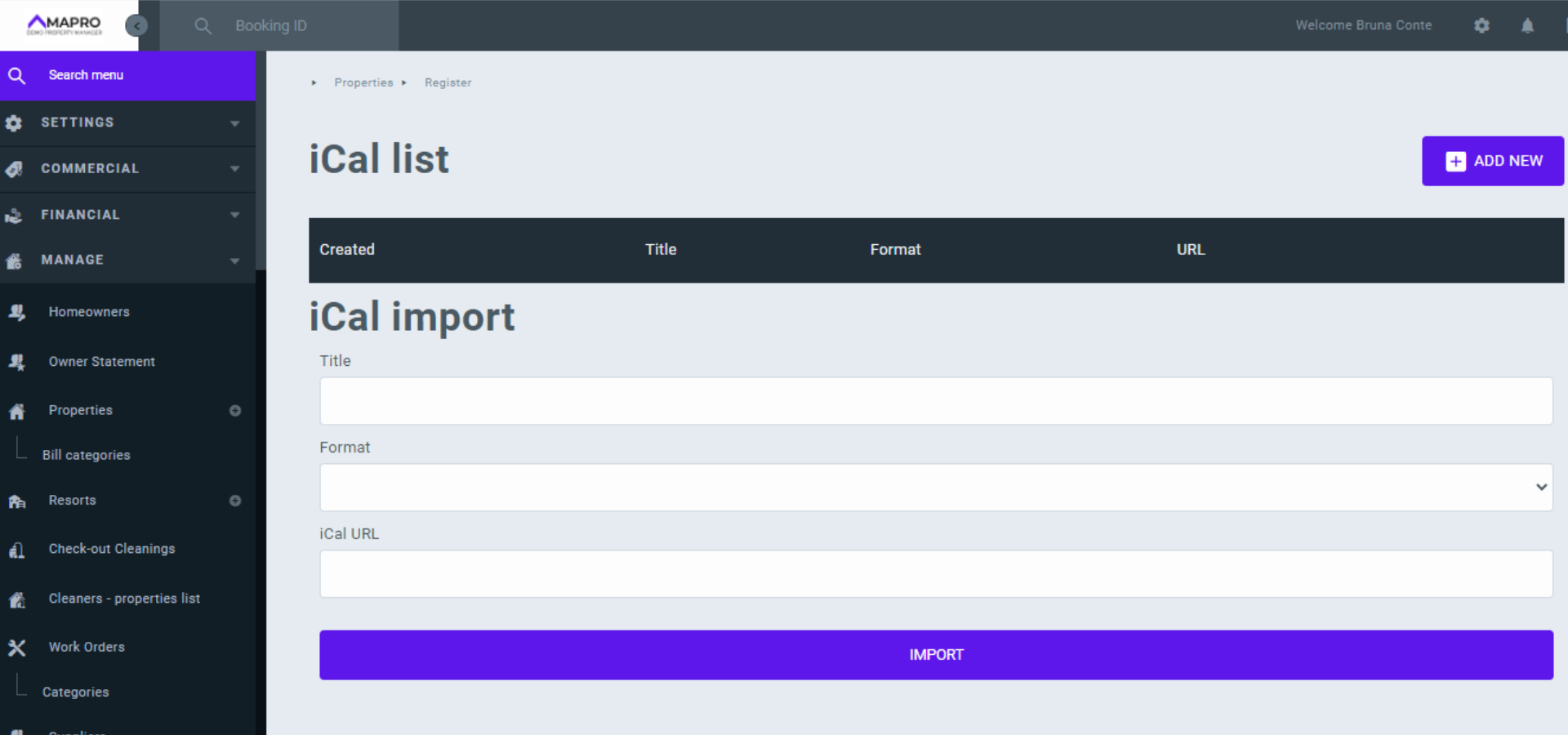
Task: Click the settings gear next to the bell
Action: (x=1482, y=25)
